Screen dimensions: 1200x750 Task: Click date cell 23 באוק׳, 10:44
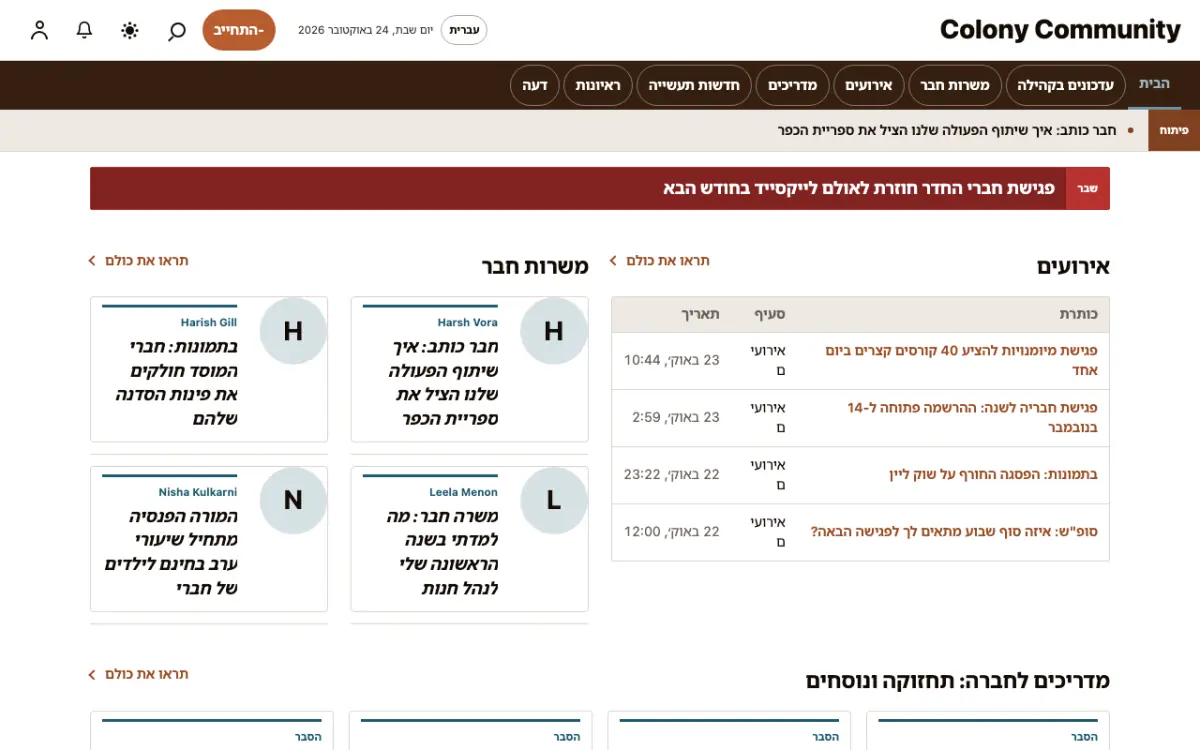[x=672, y=359]
